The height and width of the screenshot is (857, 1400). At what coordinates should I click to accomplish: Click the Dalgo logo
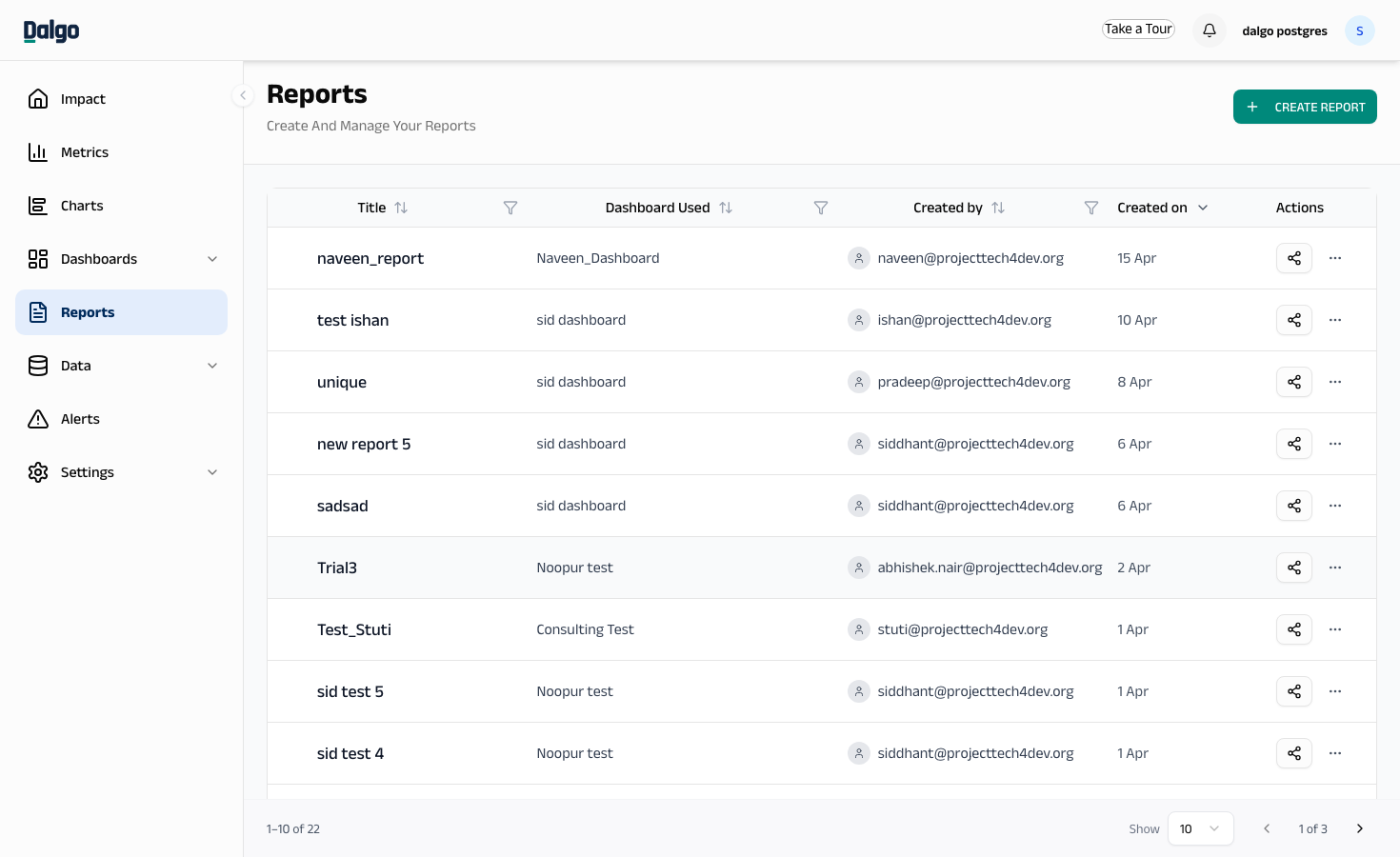pyautogui.click(x=51, y=30)
